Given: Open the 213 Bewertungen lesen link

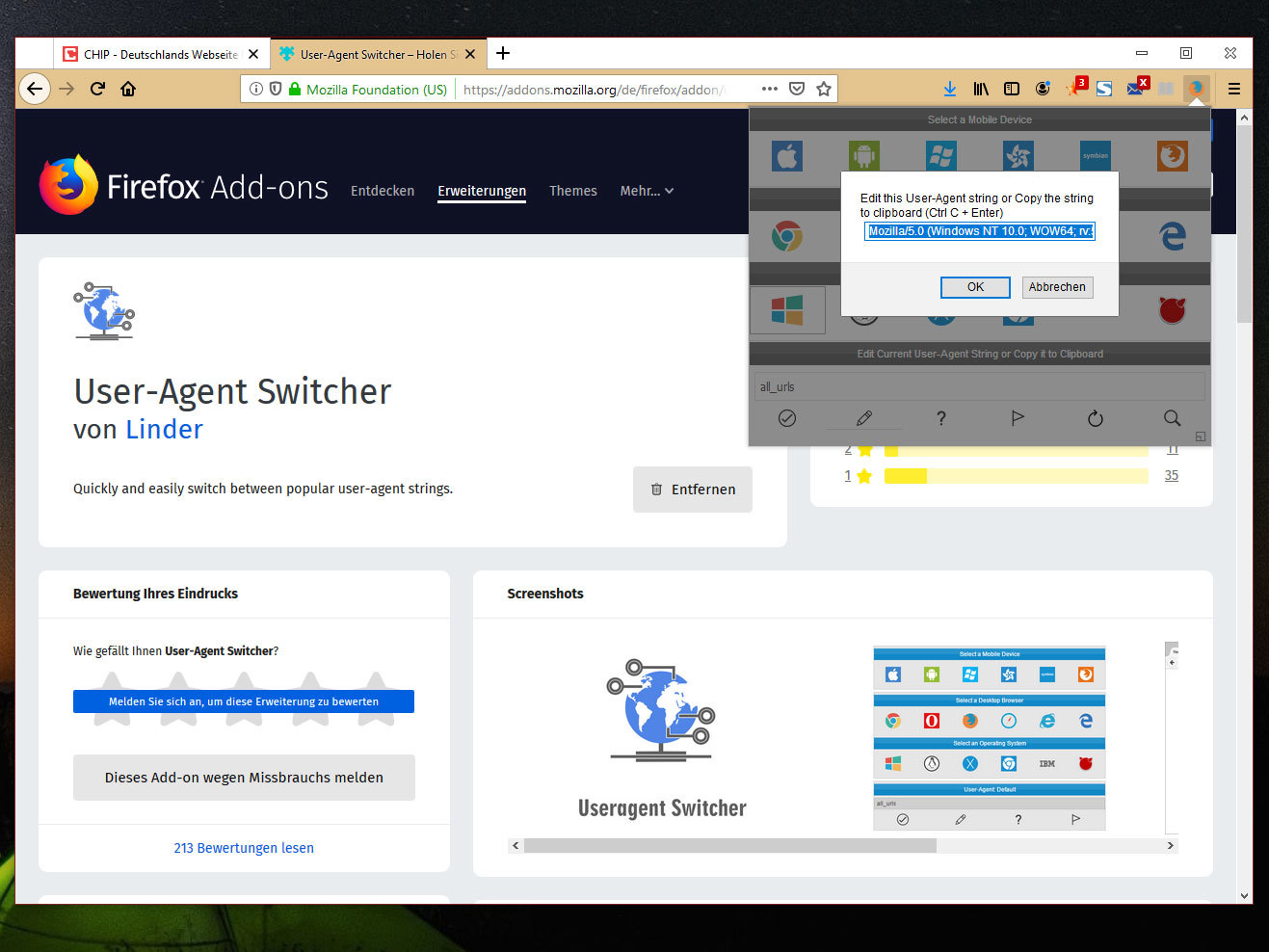Looking at the screenshot, I should tap(244, 848).
